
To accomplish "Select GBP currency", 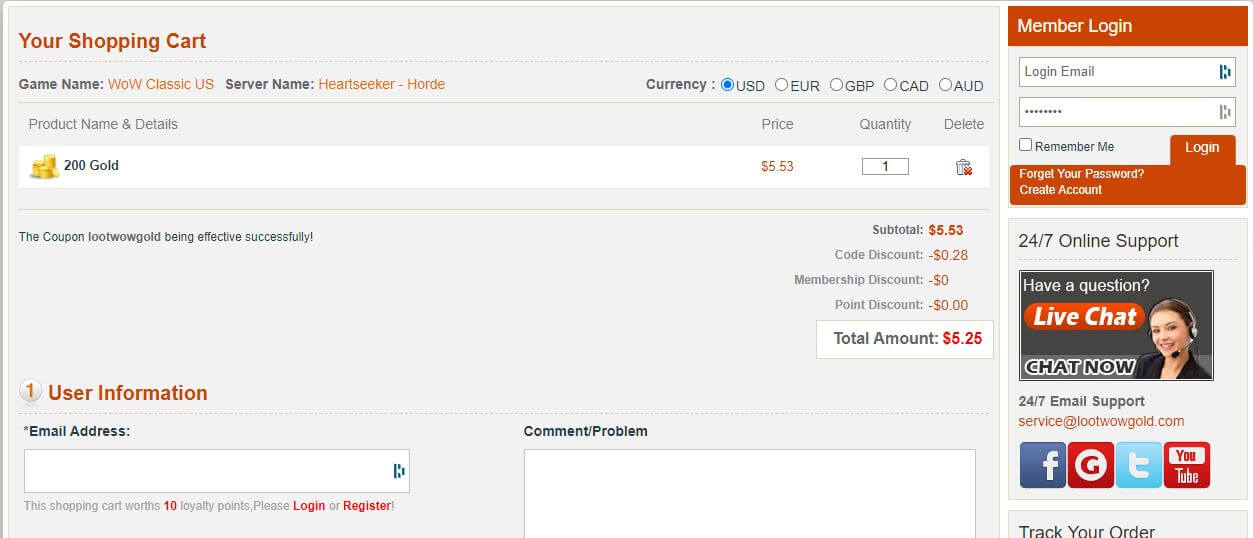I will pyautogui.click(x=836, y=85).
